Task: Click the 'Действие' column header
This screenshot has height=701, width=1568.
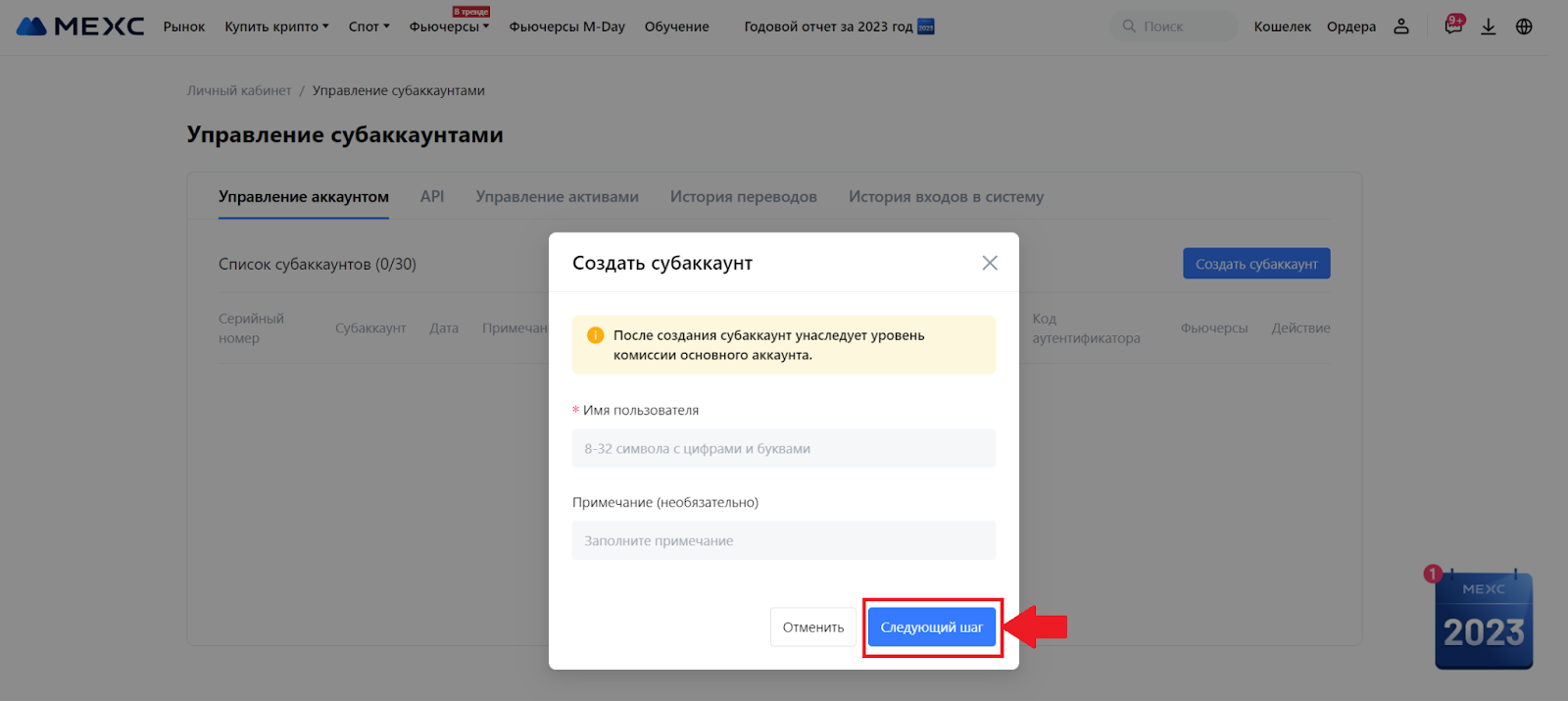Action: 1300,328
